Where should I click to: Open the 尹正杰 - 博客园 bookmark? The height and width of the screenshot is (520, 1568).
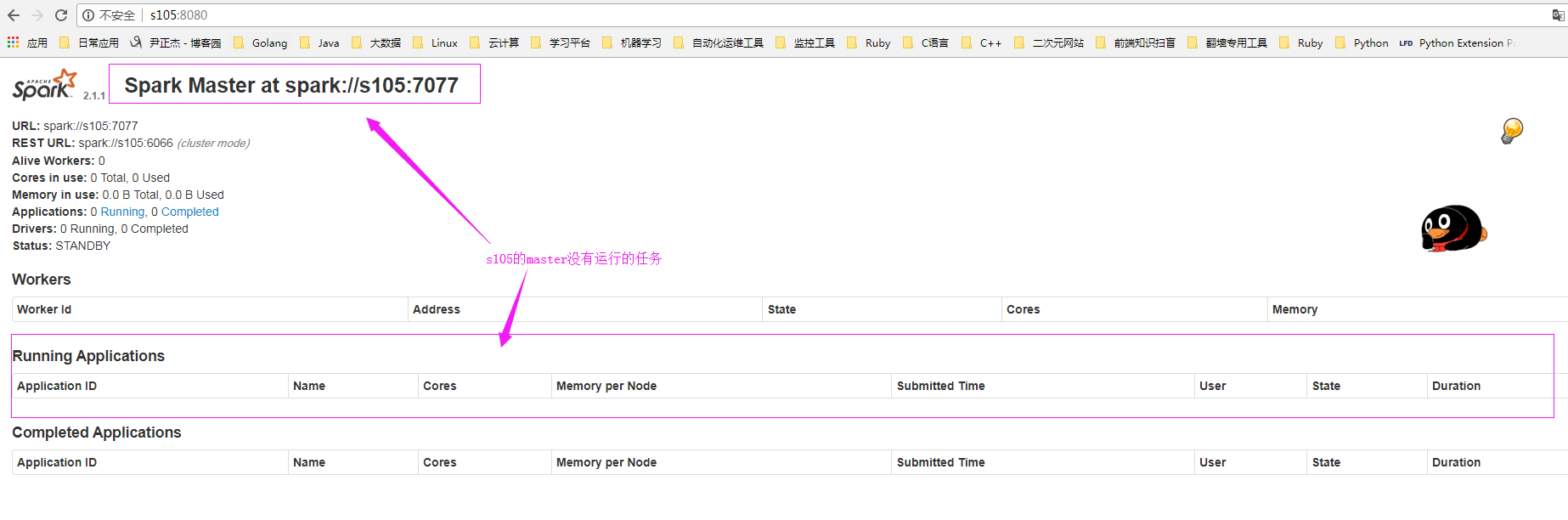176,43
